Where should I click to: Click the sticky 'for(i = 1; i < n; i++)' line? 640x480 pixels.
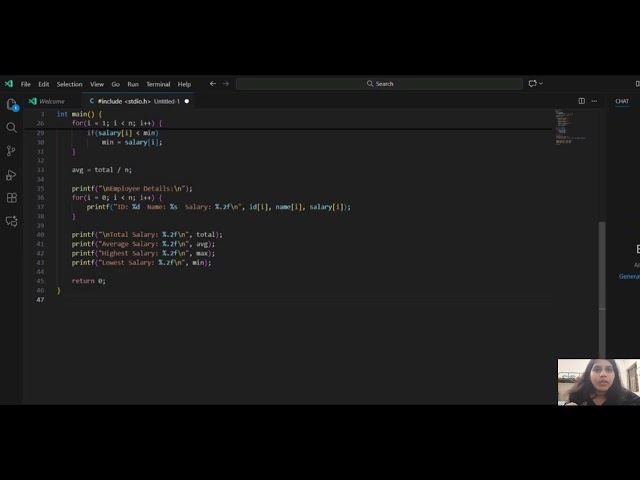click(x=117, y=123)
